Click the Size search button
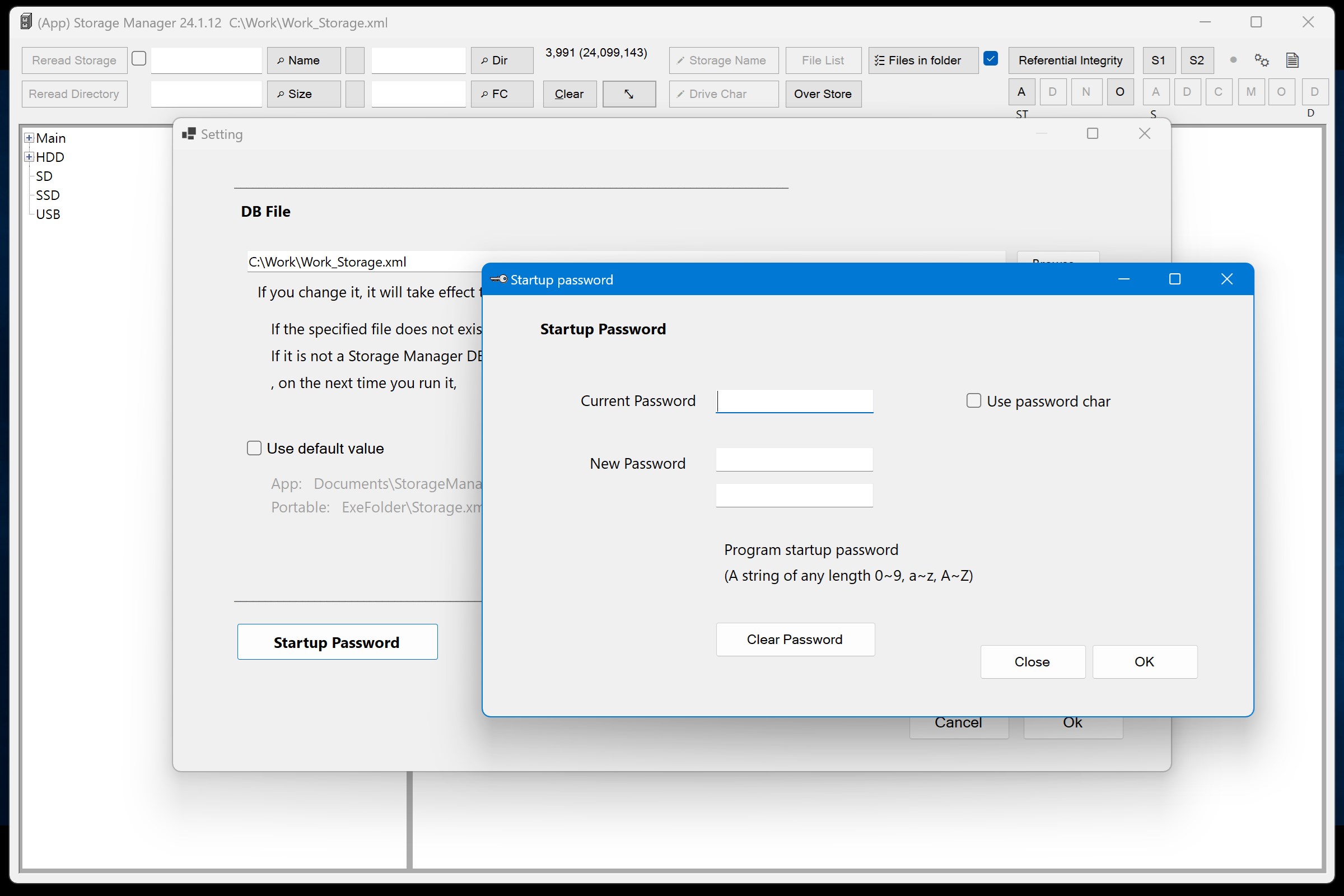This screenshot has width=1344, height=896. point(304,94)
